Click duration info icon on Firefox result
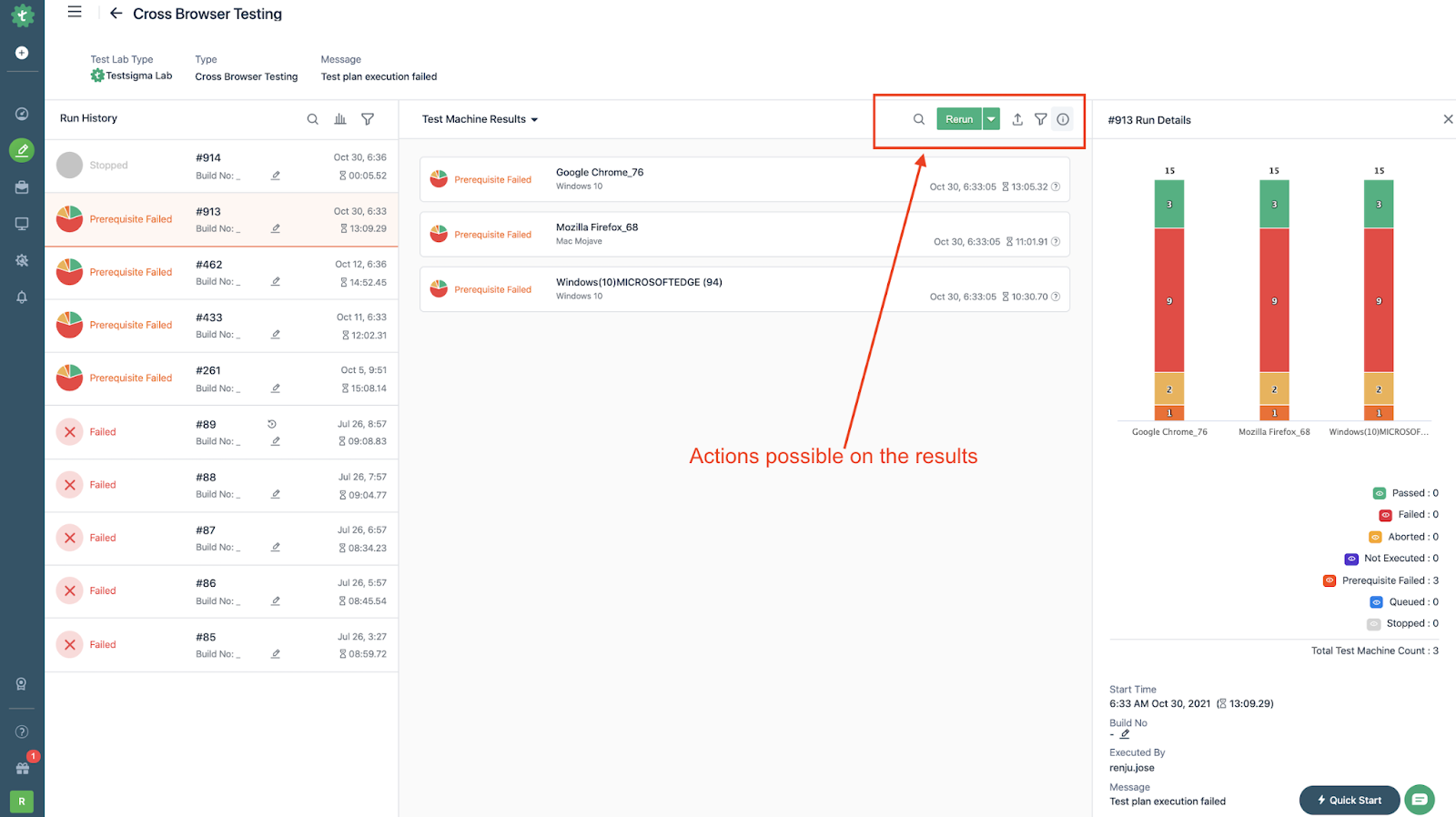Image resolution: width=1456 pixels, height=817 pixels. (x=1056, y=242)
